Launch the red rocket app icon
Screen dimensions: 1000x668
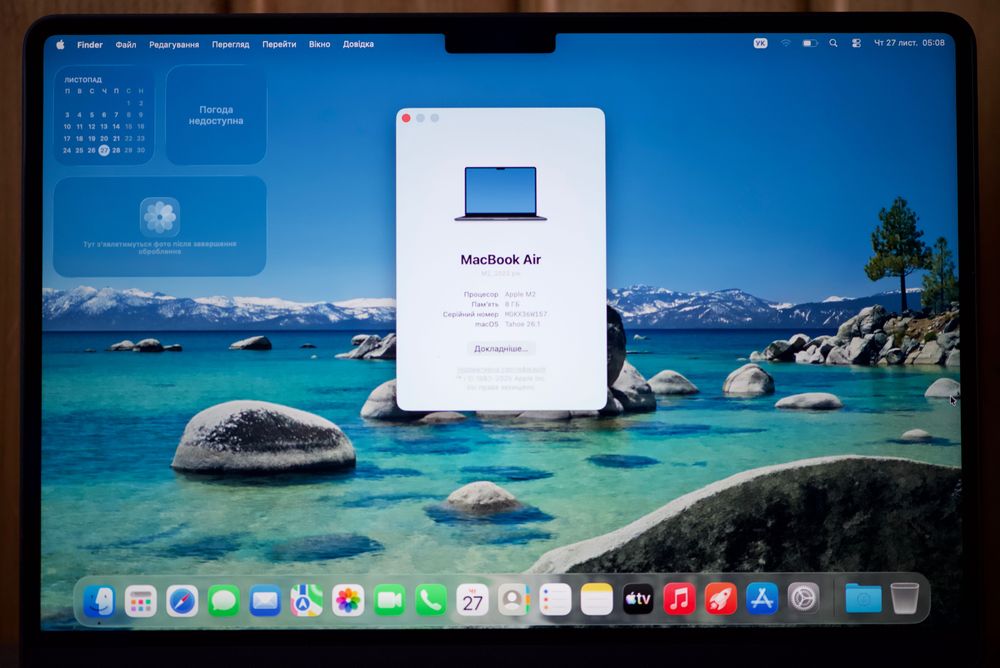[x=721, y=599]
